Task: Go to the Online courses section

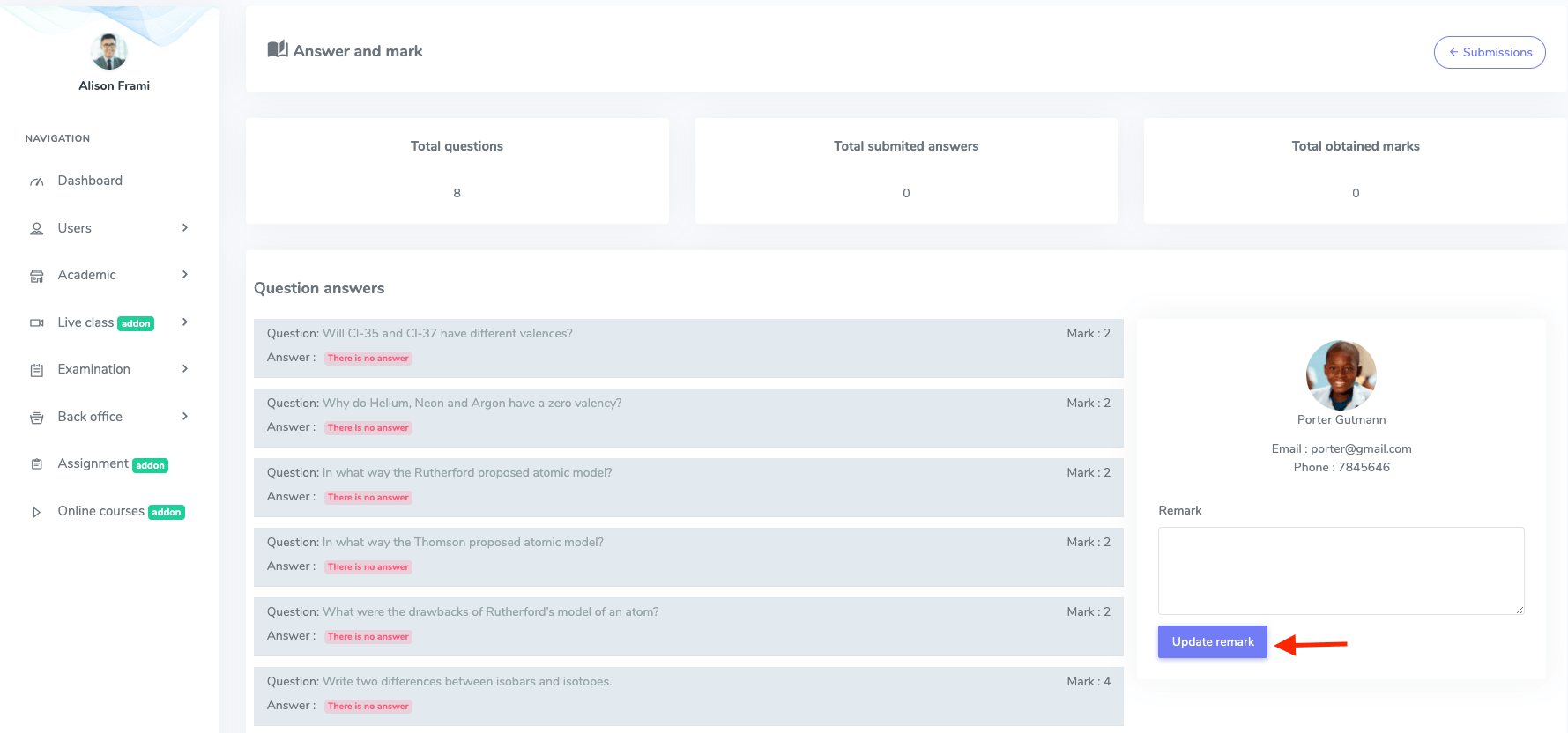Action: 100,511
